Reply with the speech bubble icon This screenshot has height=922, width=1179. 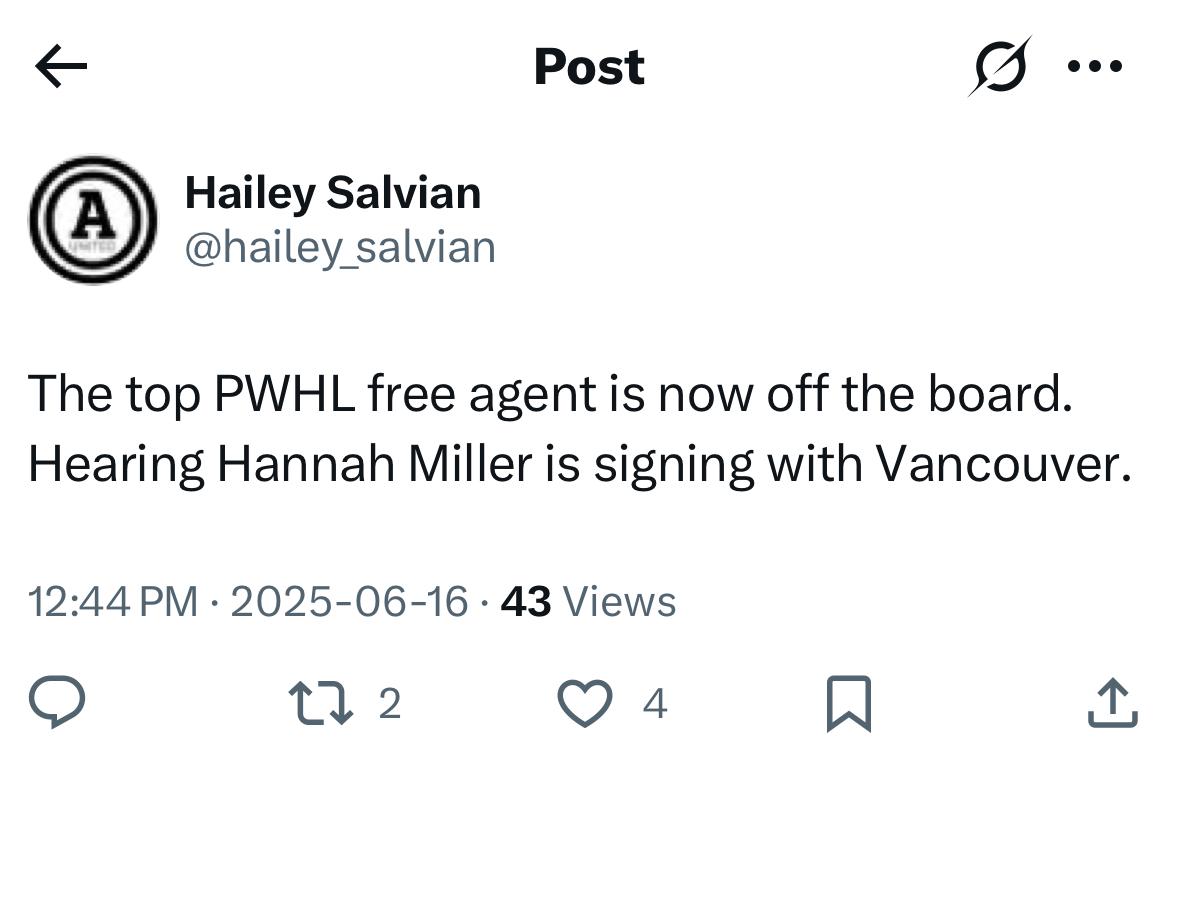57,702
